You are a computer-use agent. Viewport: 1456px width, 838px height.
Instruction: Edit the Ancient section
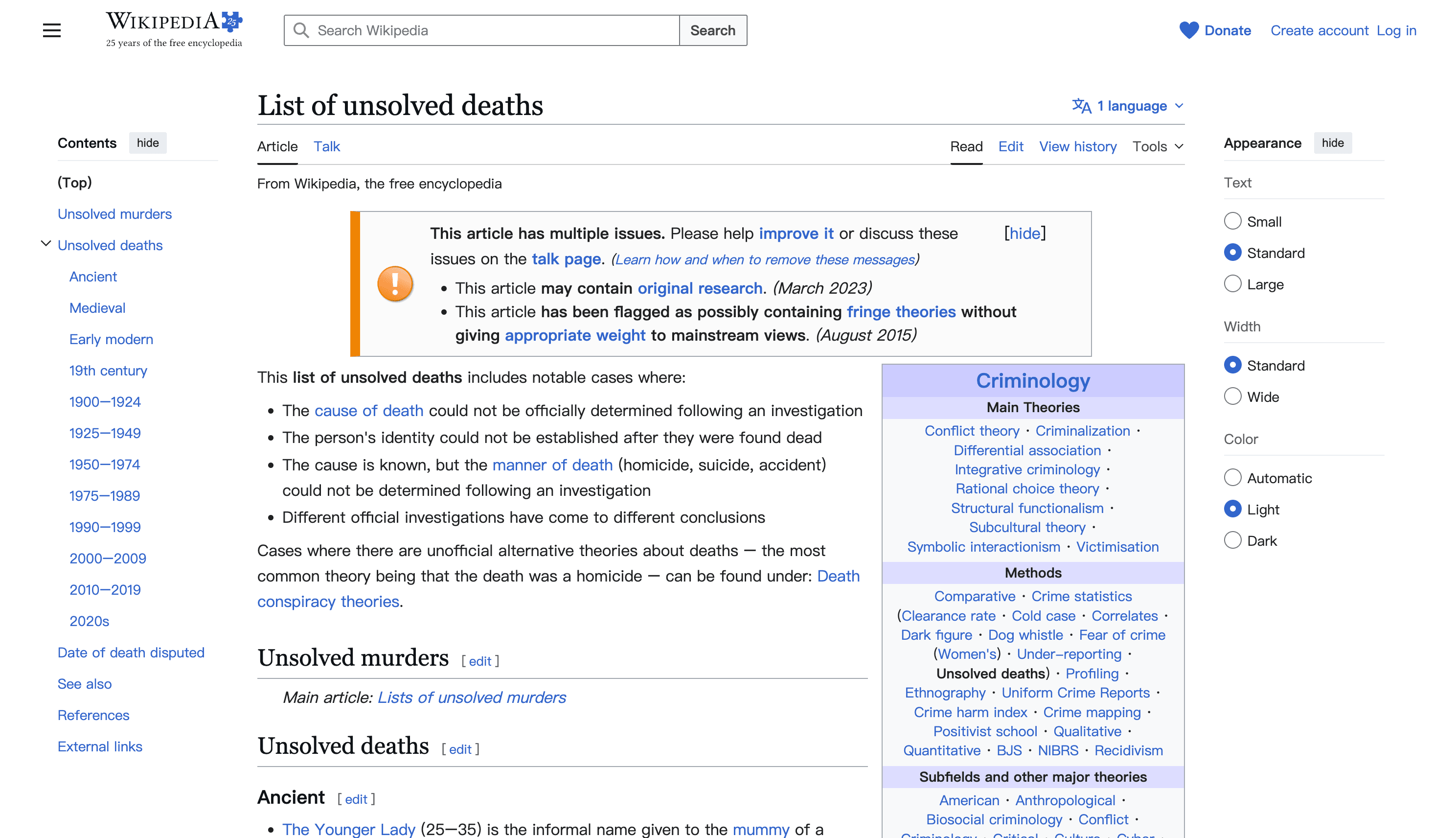tap(356, 799)
